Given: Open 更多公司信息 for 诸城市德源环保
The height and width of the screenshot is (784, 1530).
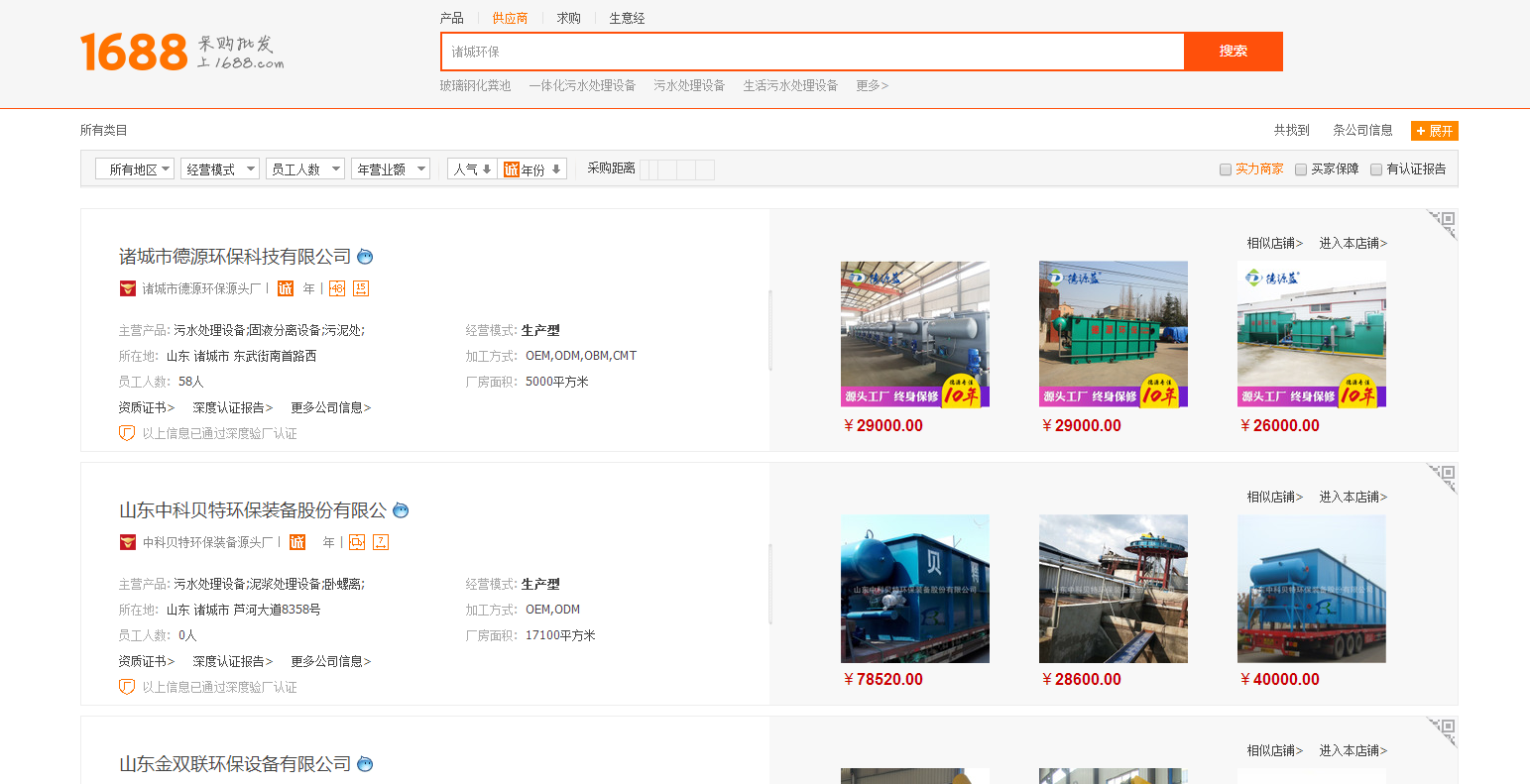Looking at the screenshot, I should pos(331,407).
